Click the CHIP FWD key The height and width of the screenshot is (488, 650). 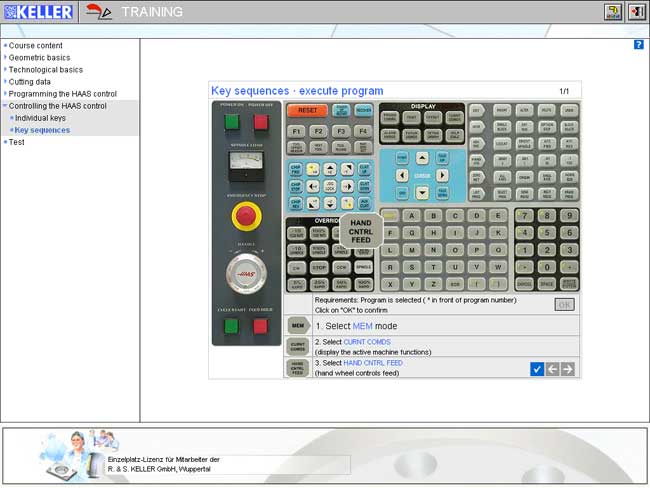[x=296, y=169]
